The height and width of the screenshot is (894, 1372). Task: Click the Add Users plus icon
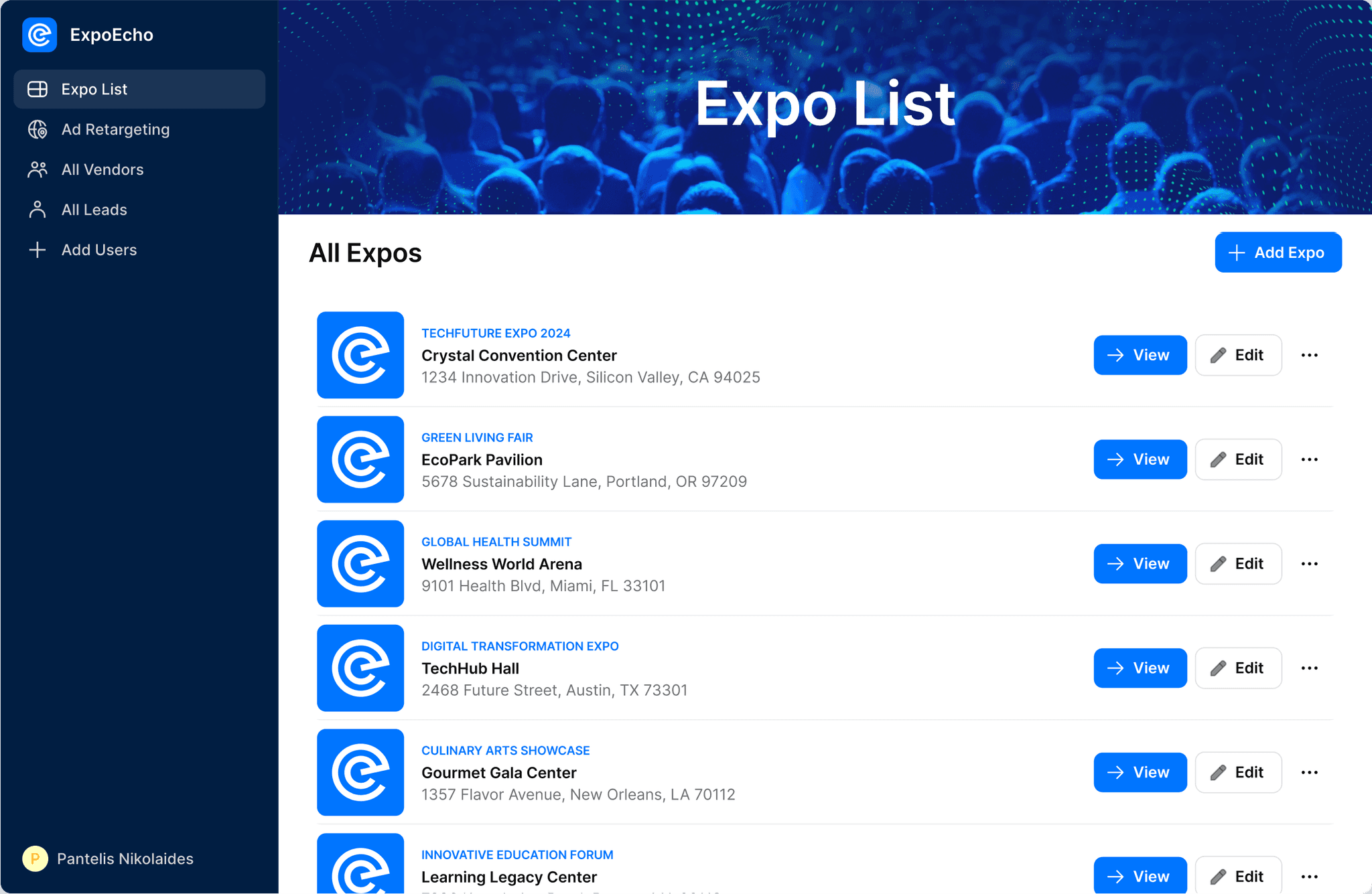tap(38, 250)
